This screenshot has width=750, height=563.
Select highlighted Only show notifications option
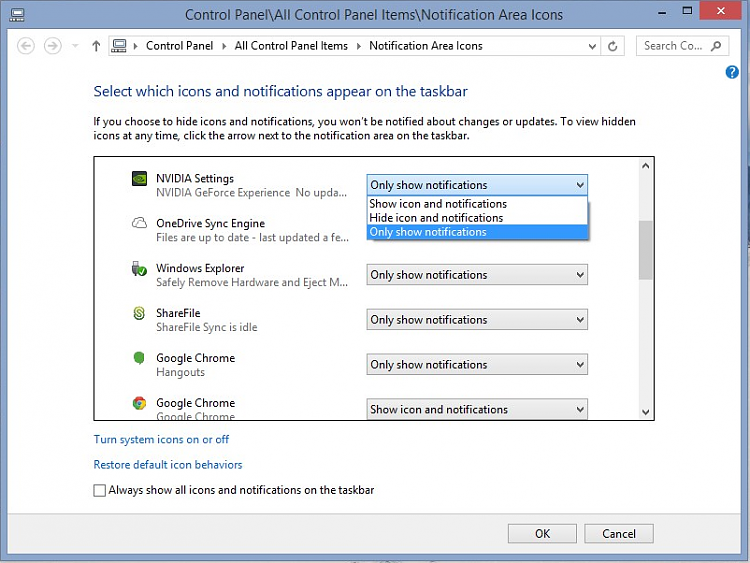click(x=477, y=232)
